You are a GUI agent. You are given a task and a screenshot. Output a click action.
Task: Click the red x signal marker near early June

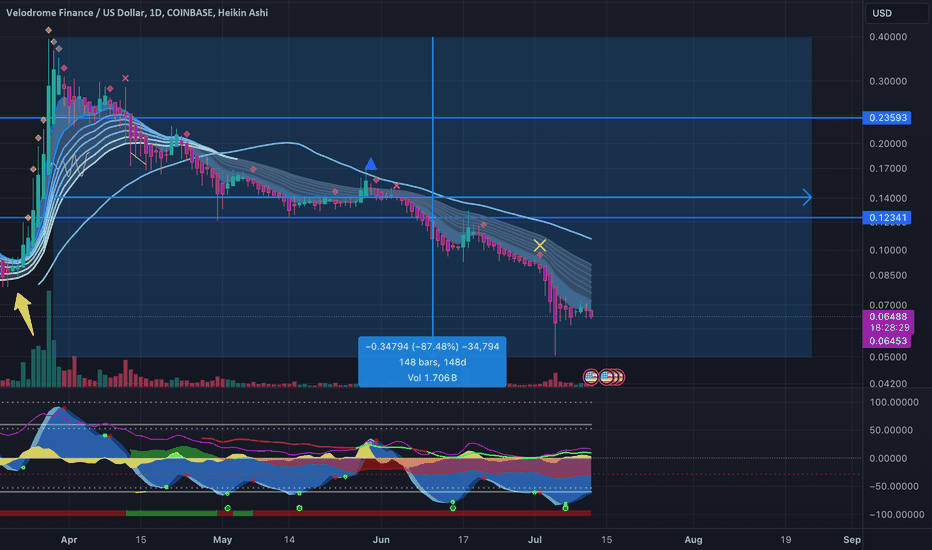tap(396, 186)
